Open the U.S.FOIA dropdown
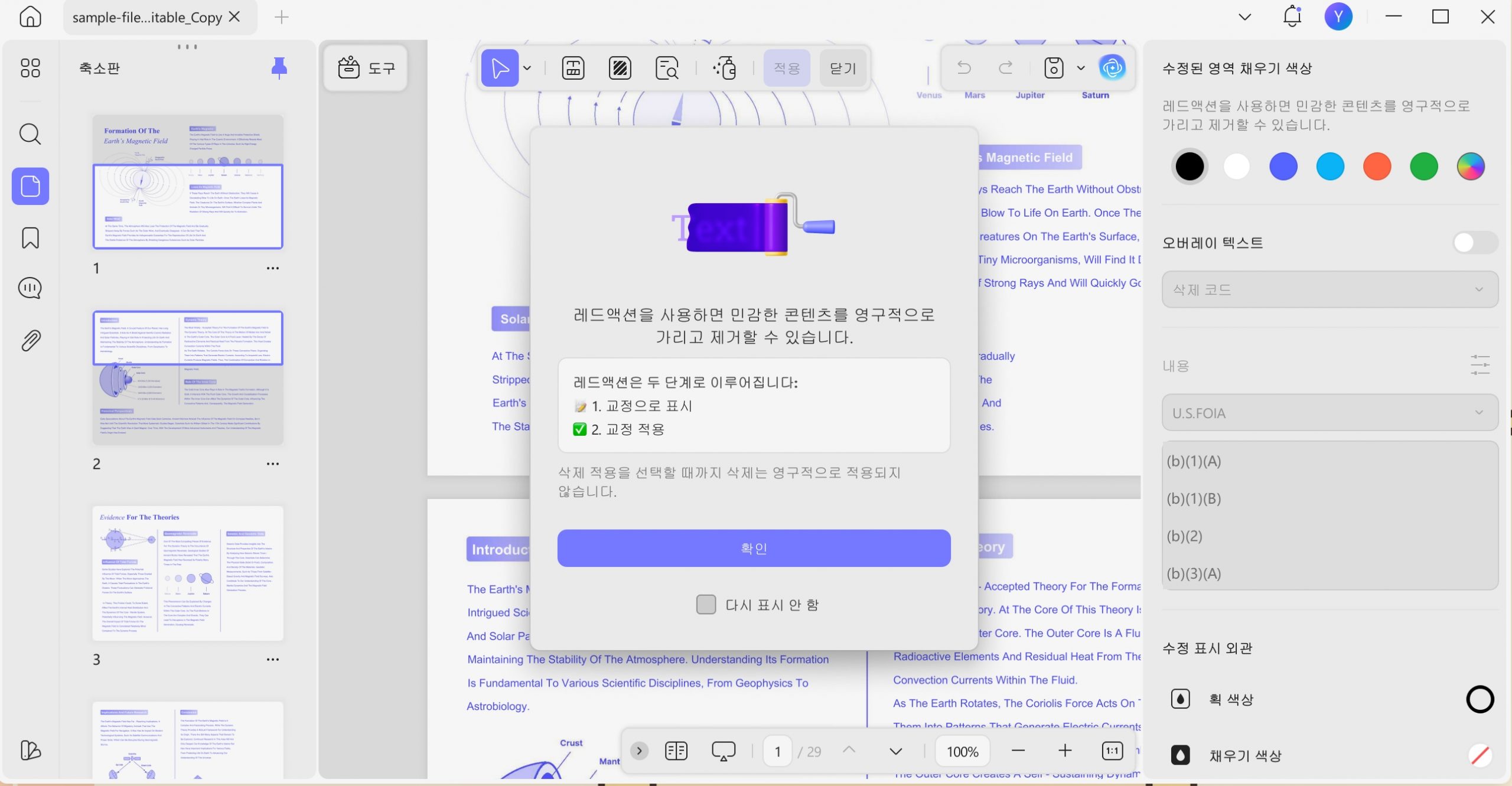 pyautogui.click(x=1329, y=413)
